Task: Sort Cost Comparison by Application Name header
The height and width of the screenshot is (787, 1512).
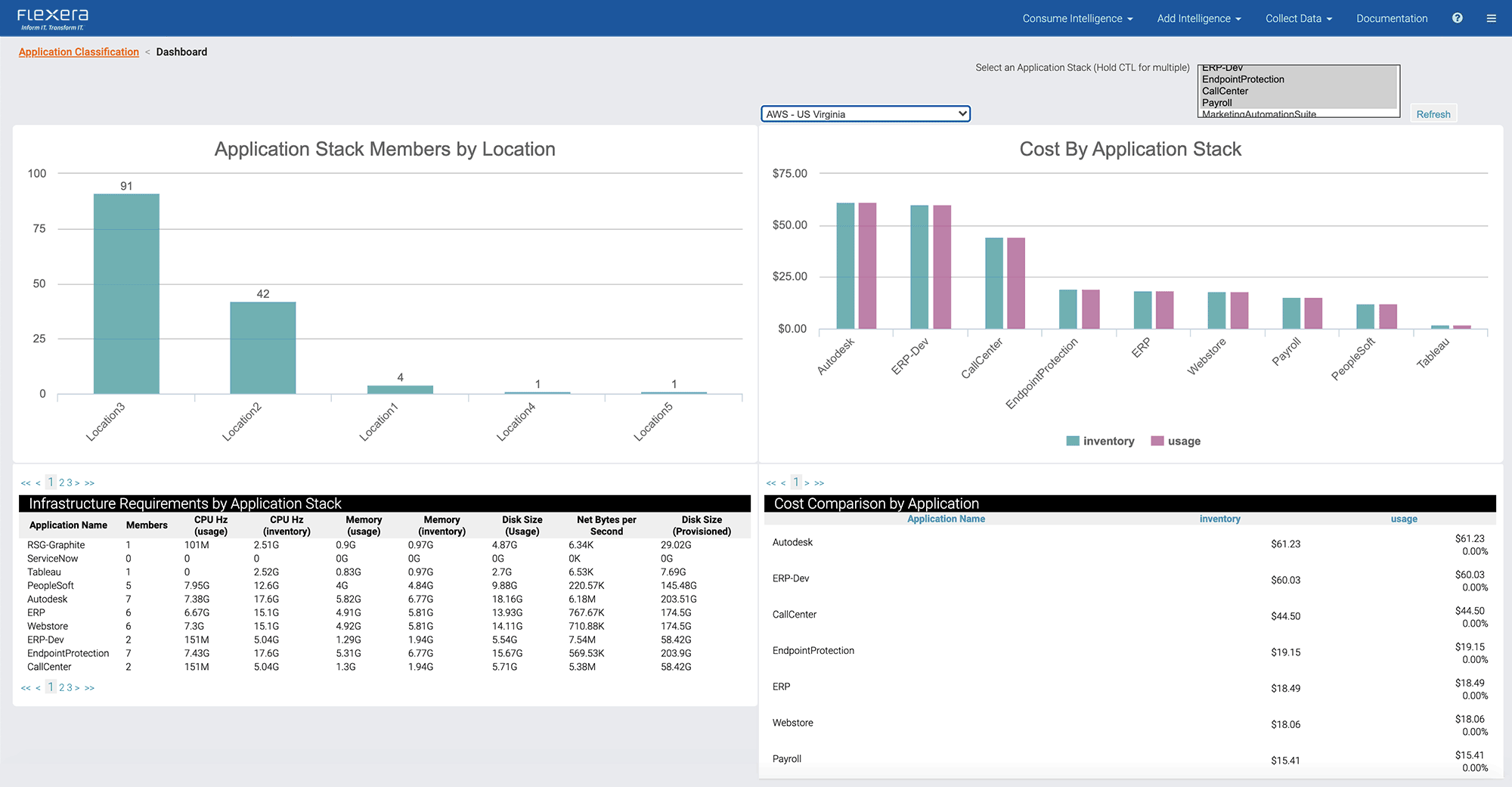Action: pos(946,519)
